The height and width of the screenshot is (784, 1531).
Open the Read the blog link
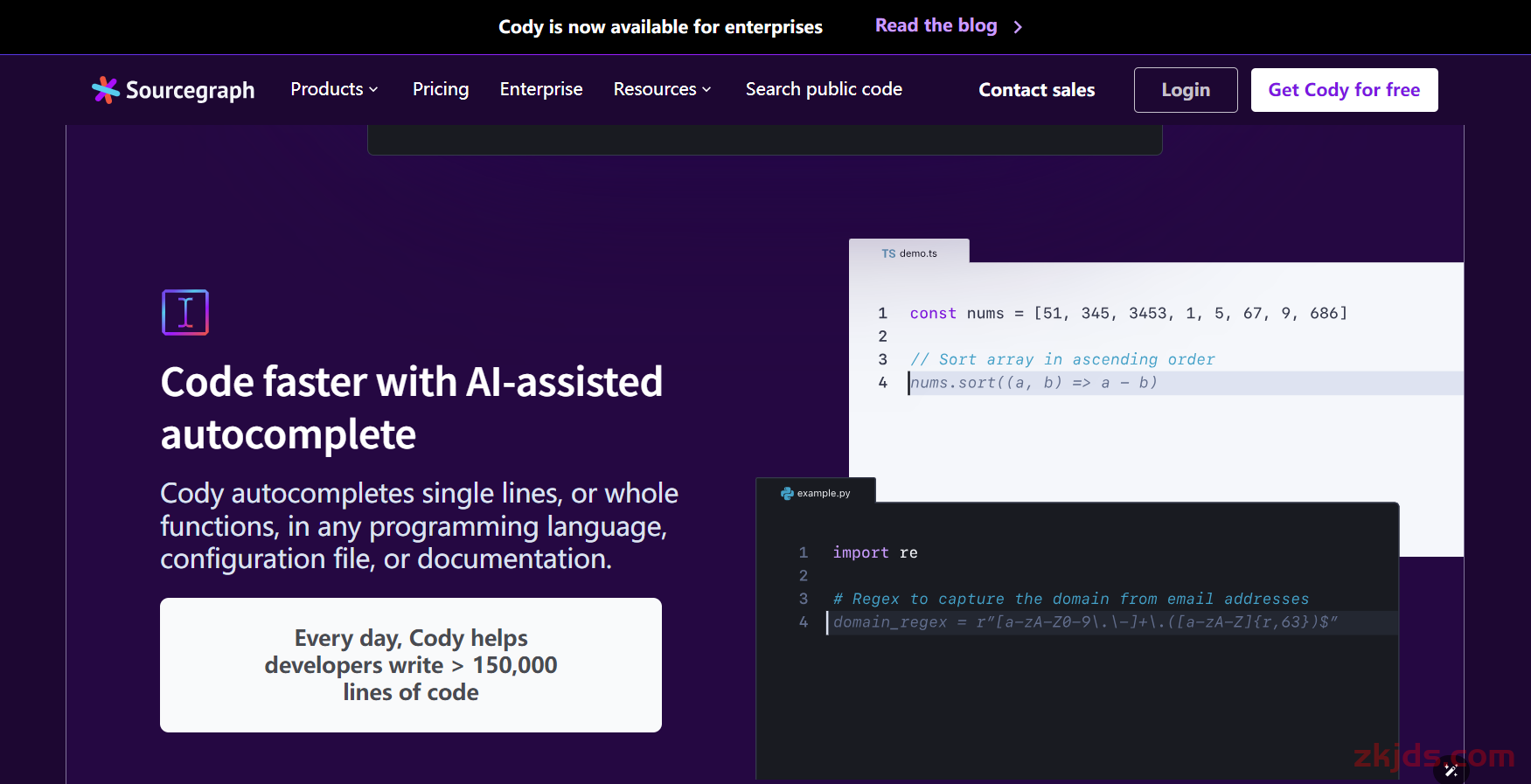pyautogui.click(x=936, y=25)
